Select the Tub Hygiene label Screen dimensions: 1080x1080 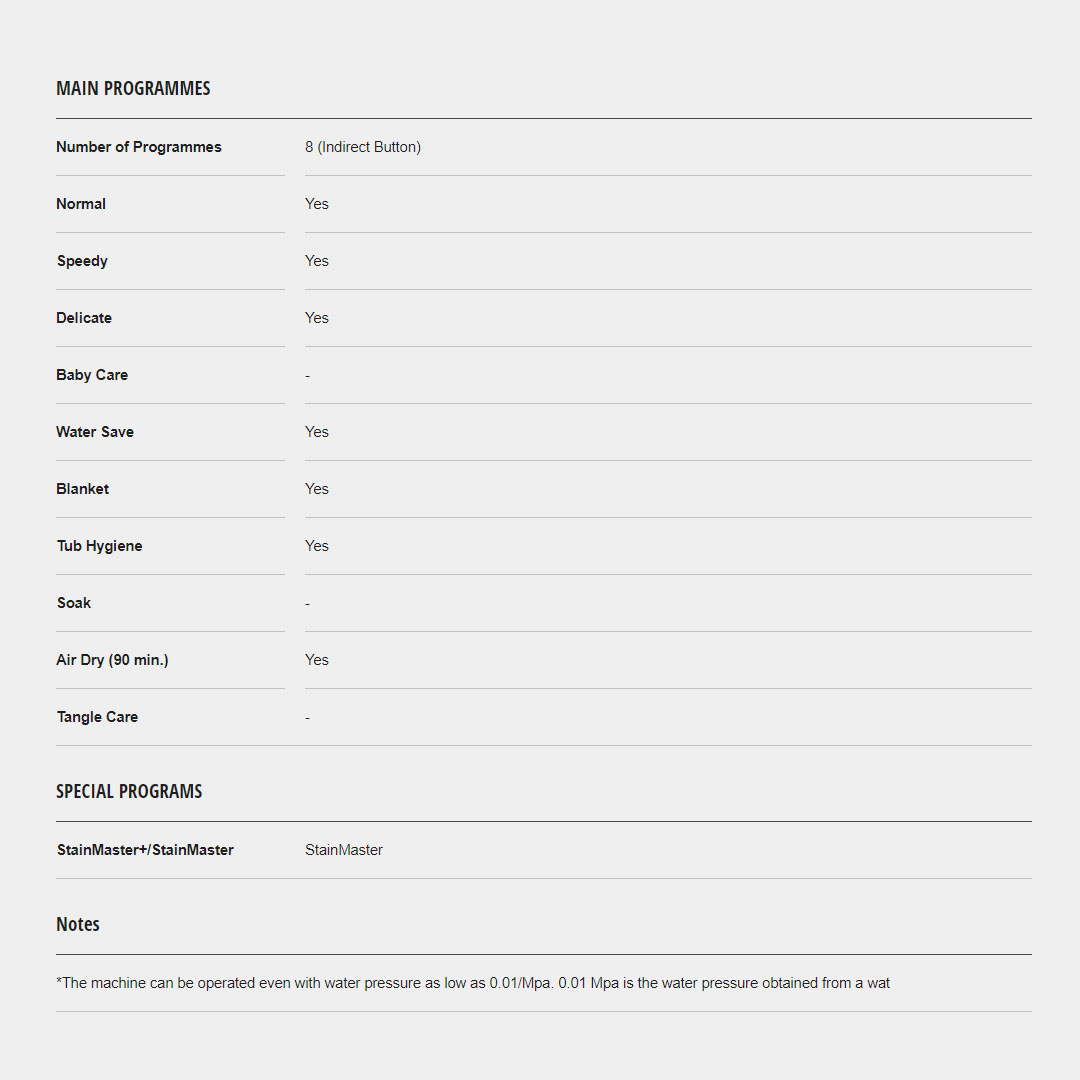click(x=99, y=546)
